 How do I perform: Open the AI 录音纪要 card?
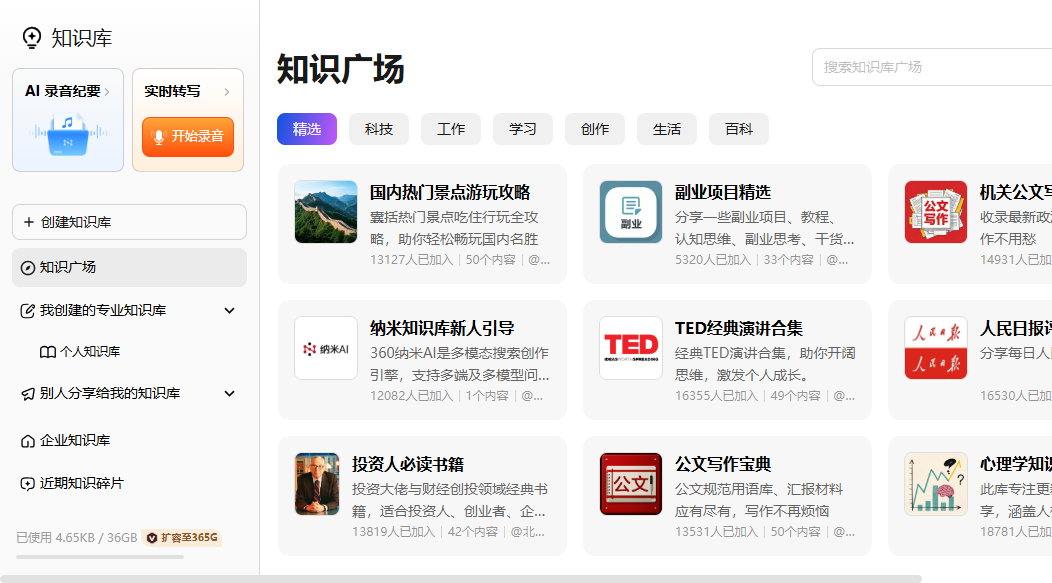pyautogui.click(x=68, y=120)
